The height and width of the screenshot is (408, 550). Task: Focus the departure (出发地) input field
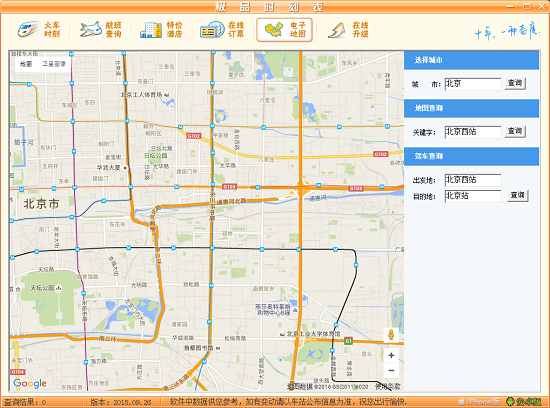[472, 180]
